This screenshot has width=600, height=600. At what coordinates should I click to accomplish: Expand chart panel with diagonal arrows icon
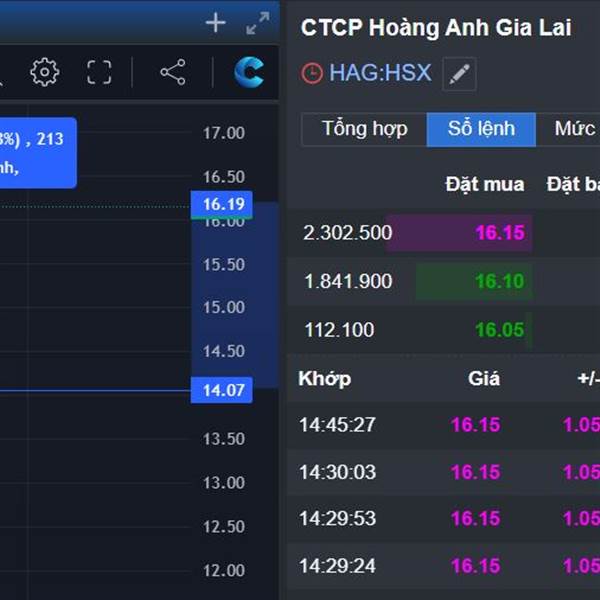[x=258, y=23]
